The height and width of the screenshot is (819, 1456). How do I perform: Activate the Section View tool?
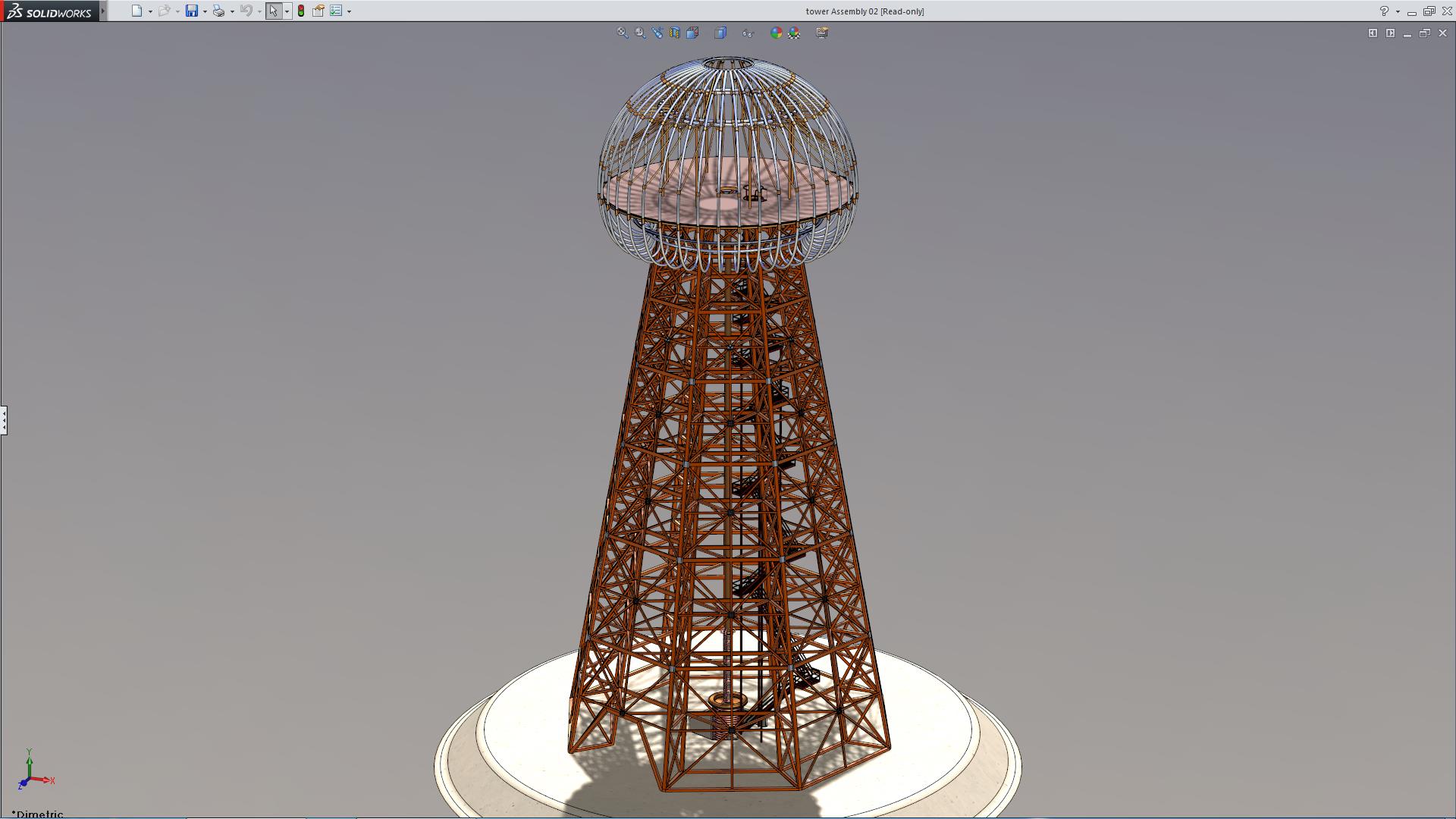[675, 33]
